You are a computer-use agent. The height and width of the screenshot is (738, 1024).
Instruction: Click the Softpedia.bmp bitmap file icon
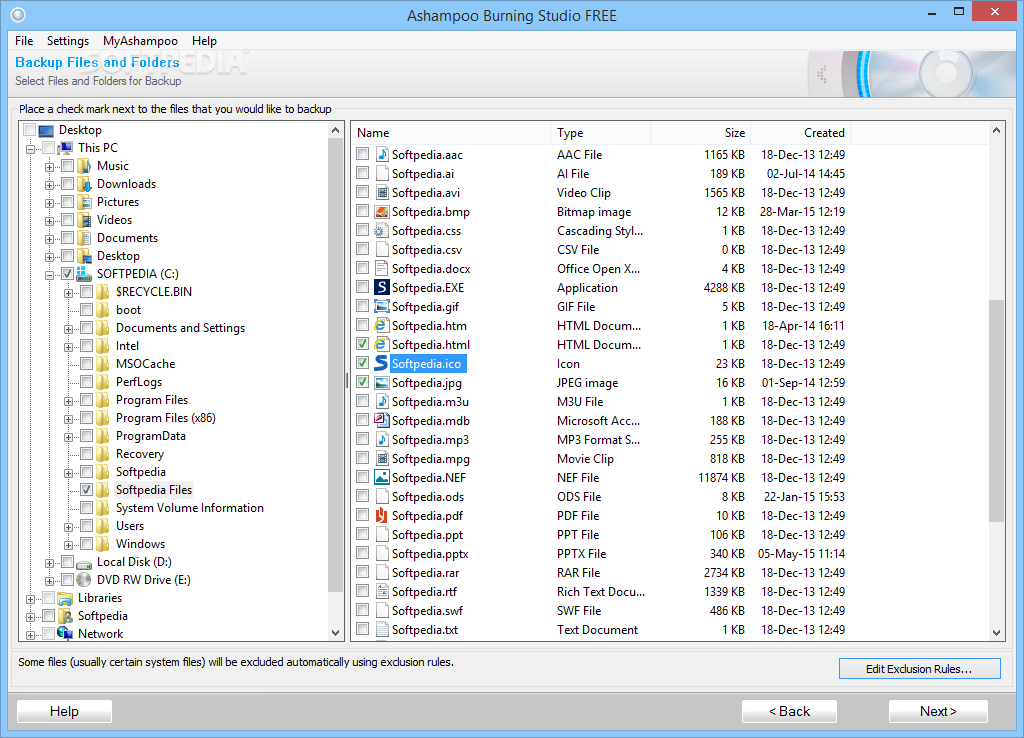point(382,212)
